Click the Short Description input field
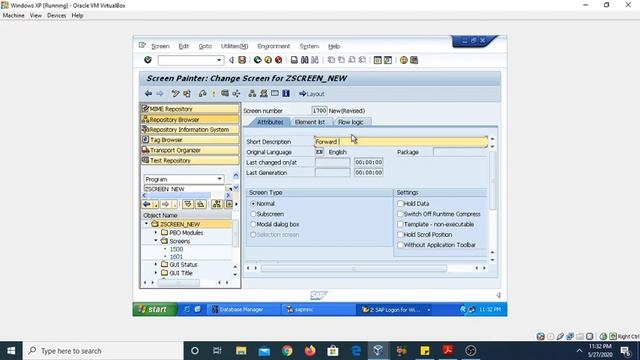 401,142
